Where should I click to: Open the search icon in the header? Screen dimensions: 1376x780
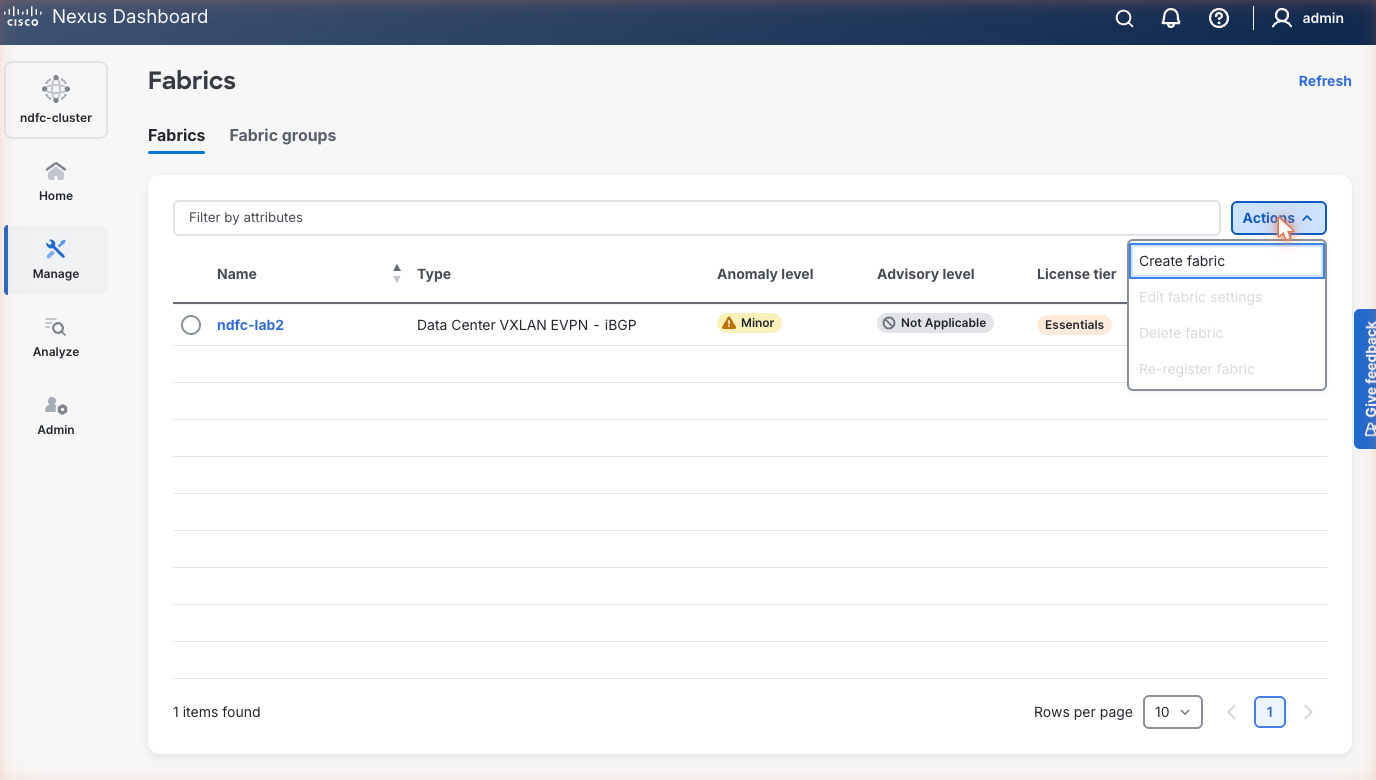click(1124, 18)
